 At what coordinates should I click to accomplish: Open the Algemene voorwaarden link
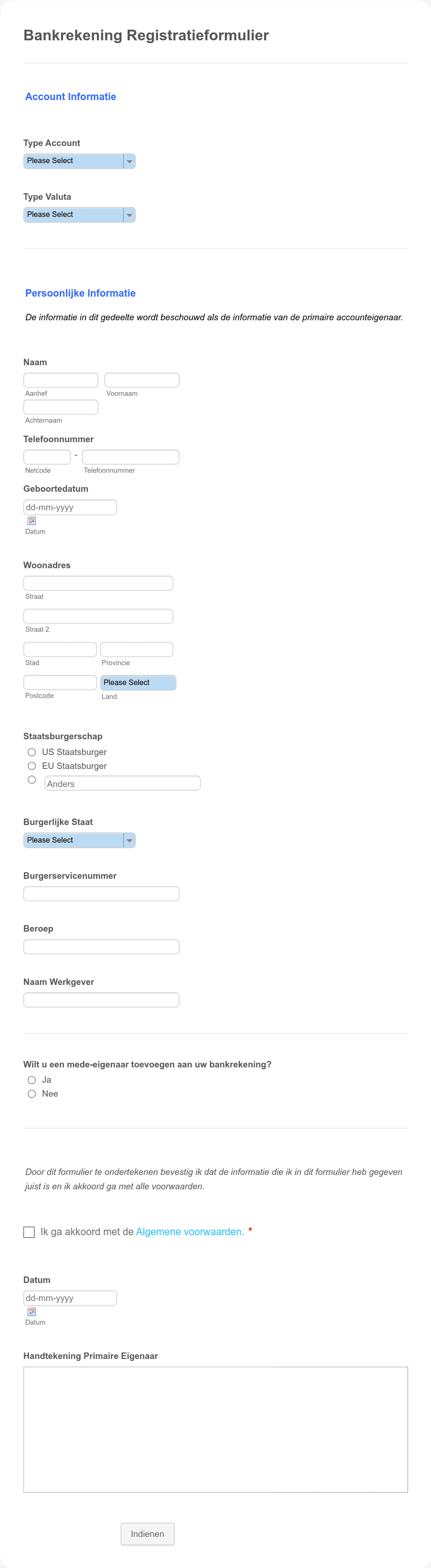coord(188,1232)
